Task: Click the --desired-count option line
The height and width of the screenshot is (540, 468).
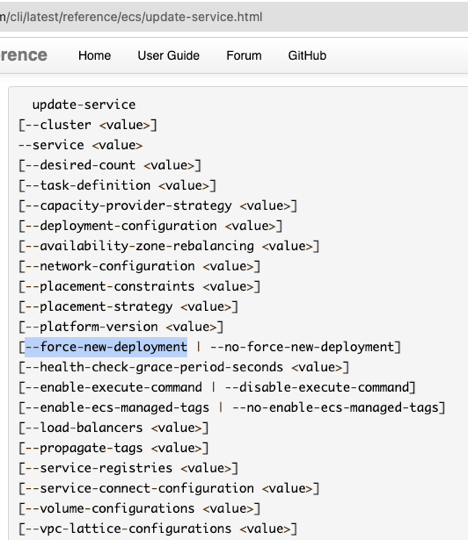Action: coord(110,165)
